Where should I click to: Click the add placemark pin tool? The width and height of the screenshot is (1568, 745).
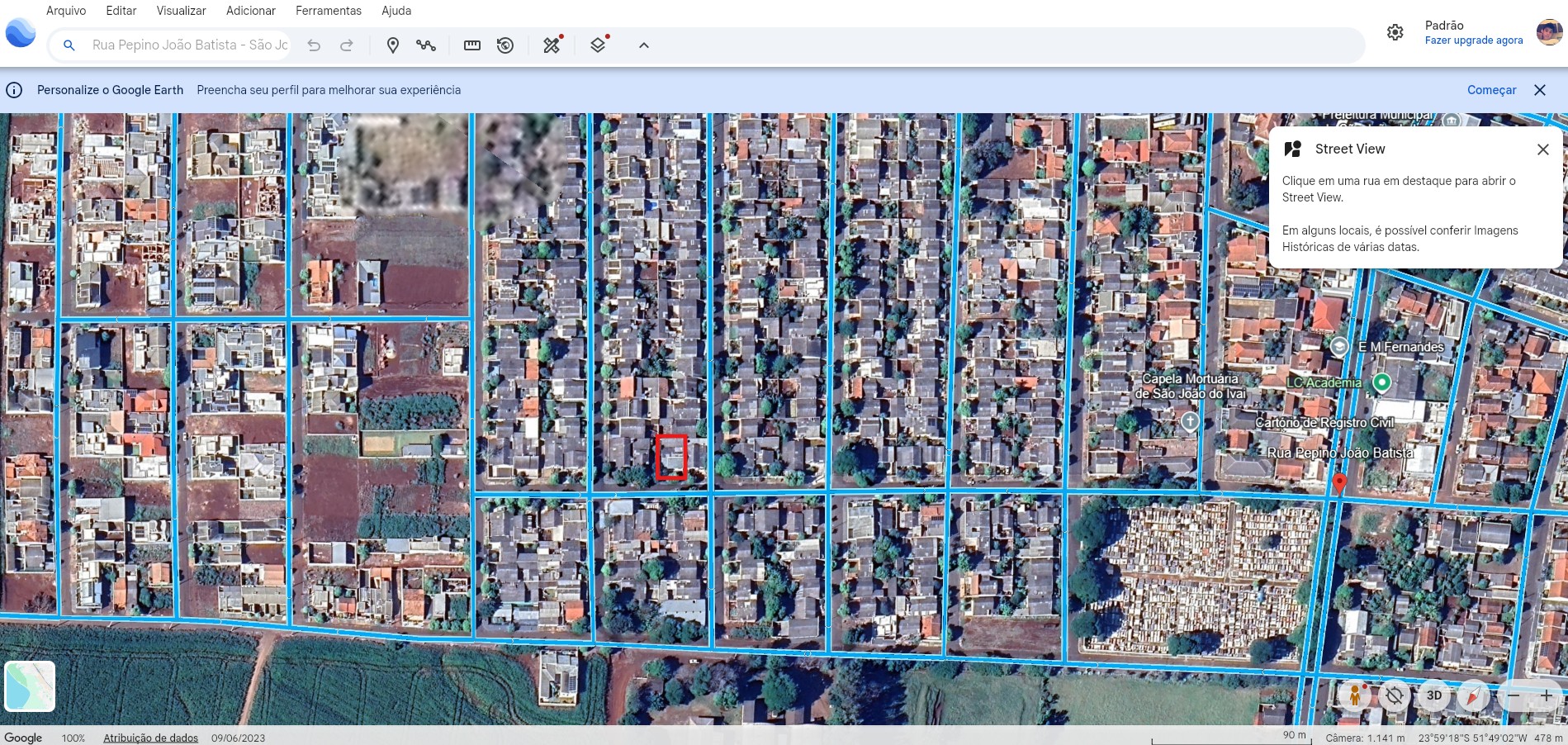pyautogui.click(x=393, y=45)
